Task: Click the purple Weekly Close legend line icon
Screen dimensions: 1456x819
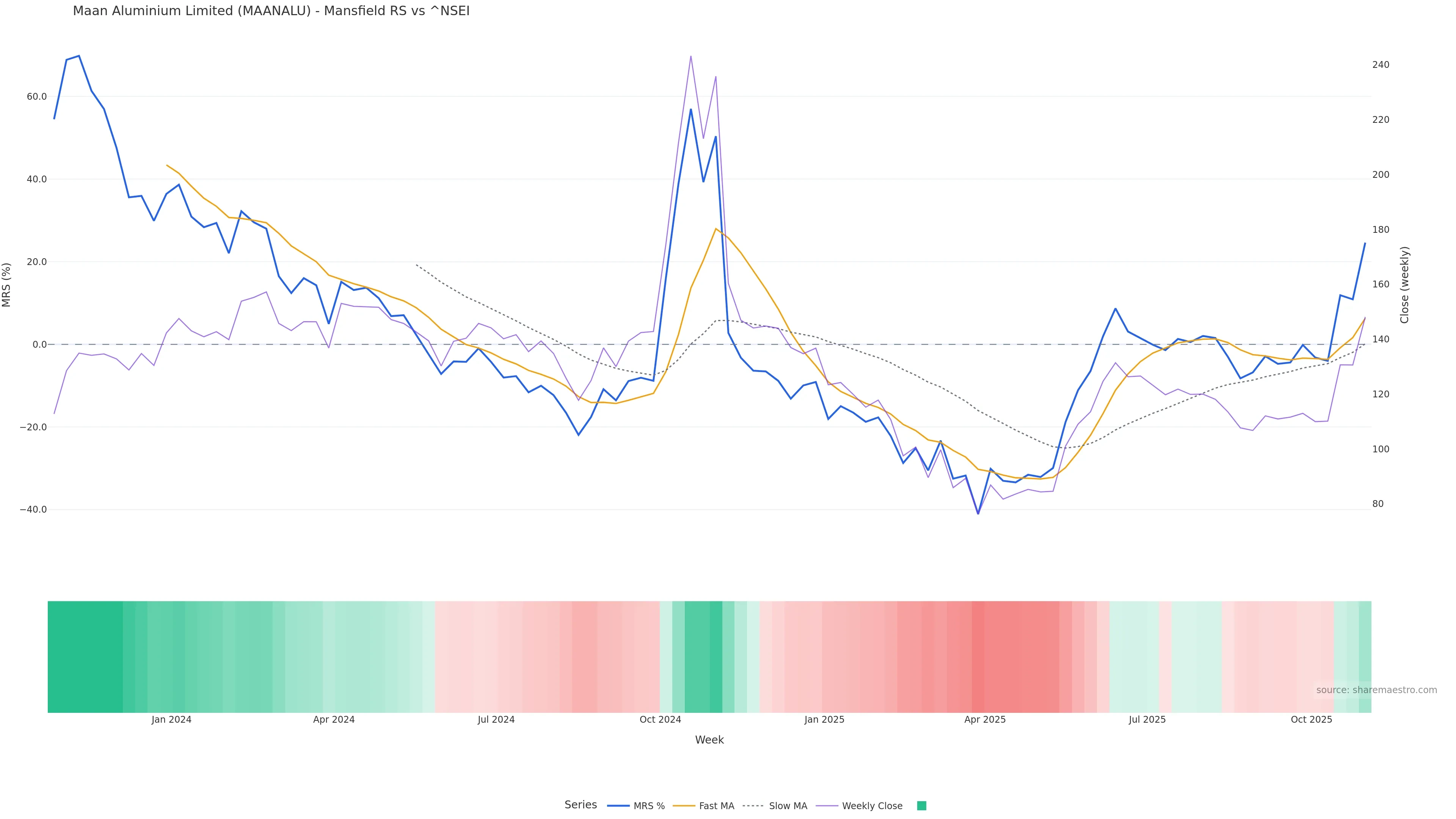Action: pos(827,806)
